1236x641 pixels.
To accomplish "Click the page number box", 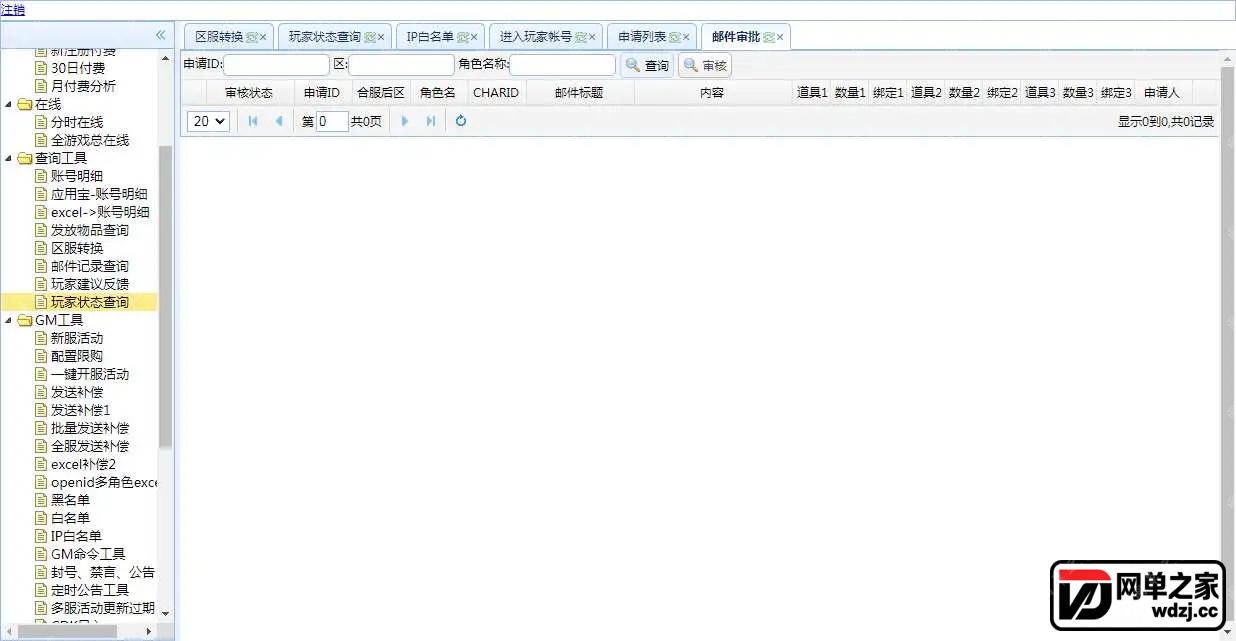I will [332, 121].
